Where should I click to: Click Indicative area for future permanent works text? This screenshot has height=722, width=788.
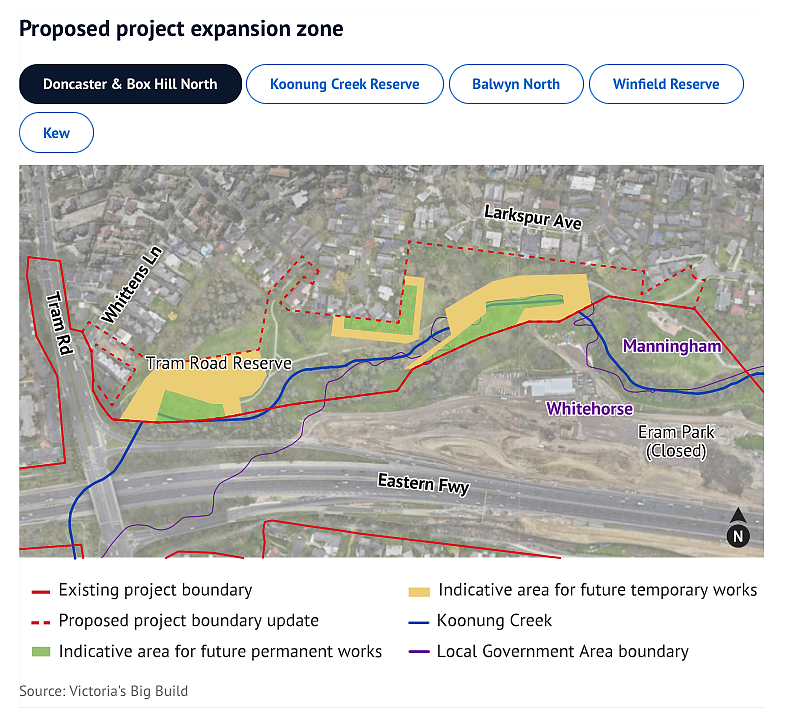point(220,651)
